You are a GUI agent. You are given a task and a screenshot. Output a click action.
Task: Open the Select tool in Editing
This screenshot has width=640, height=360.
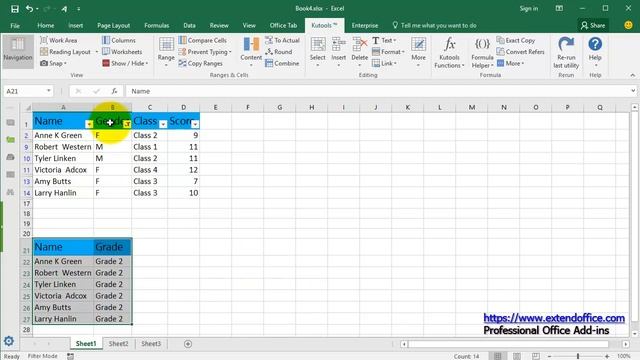(318, 51)
